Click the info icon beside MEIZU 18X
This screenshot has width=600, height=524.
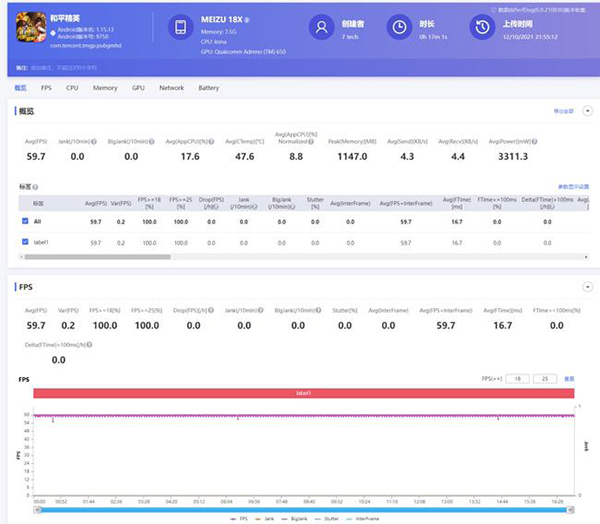click(x=248, y=20)
